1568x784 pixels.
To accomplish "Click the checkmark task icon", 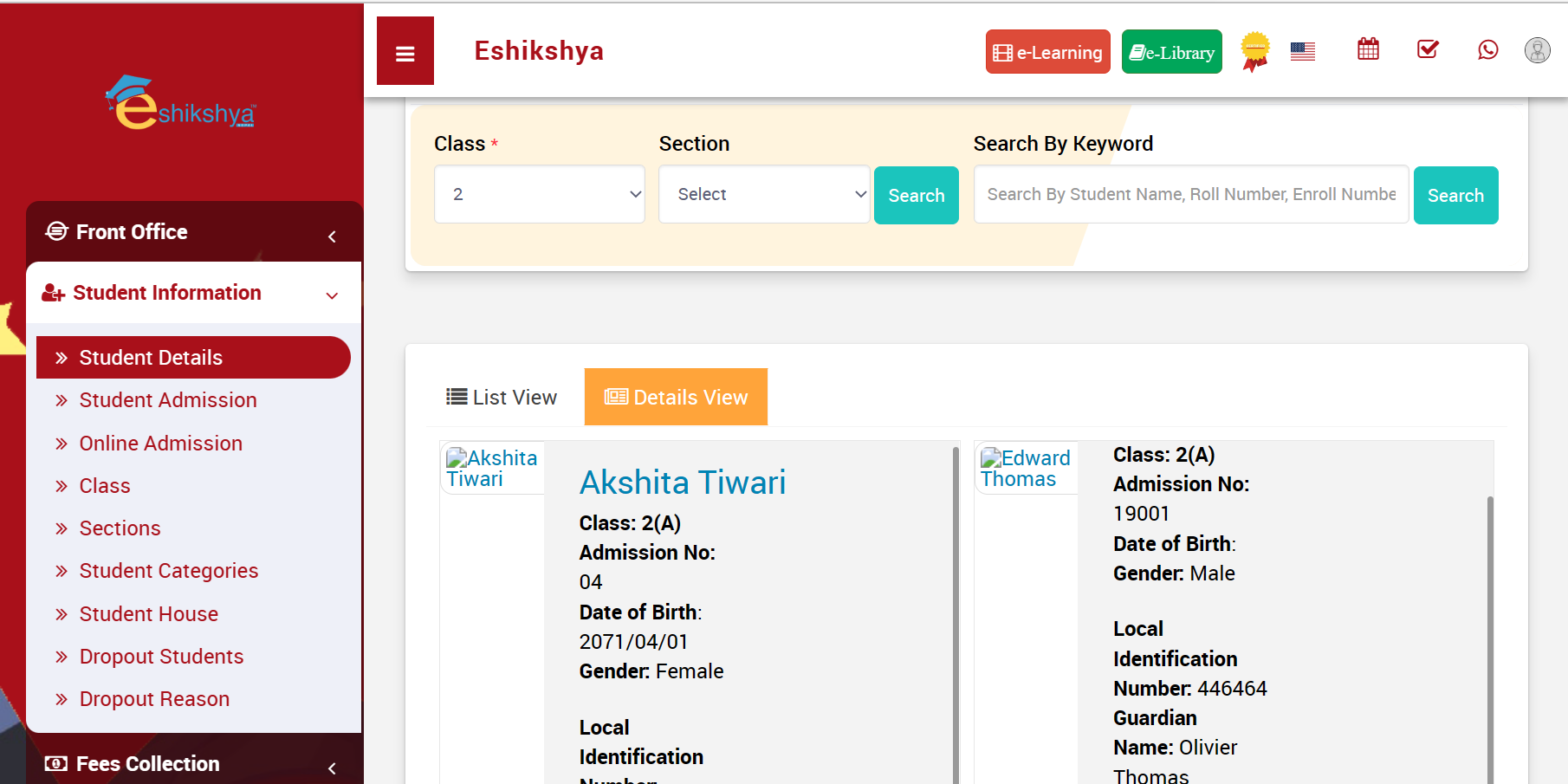I will pyautogui.click(x=1428, y=49).
